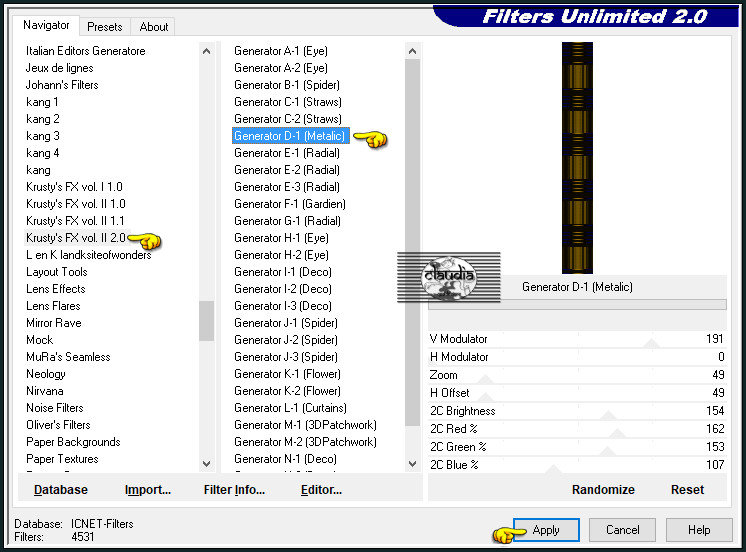Open Help for Filters Unlimited
The image size is (746, 552).
coord(699,530)
